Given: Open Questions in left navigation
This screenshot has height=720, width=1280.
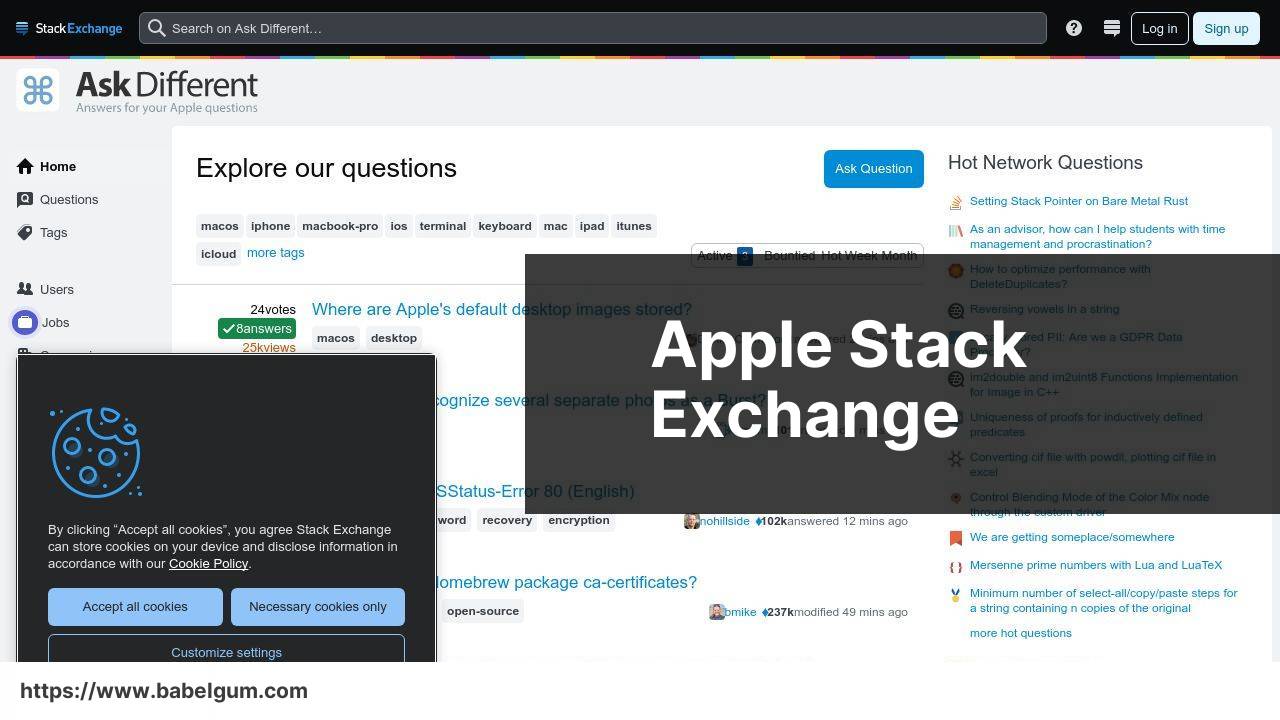Looking at the screenshot, I should (69, 199).
